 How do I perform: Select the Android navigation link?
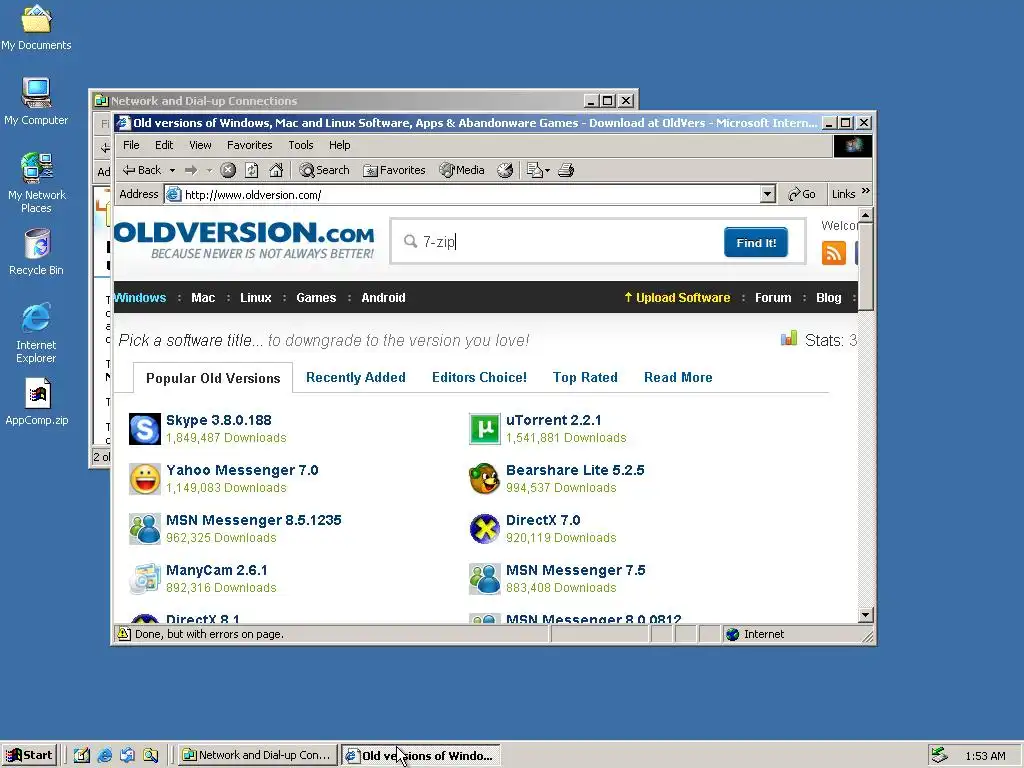383,298
